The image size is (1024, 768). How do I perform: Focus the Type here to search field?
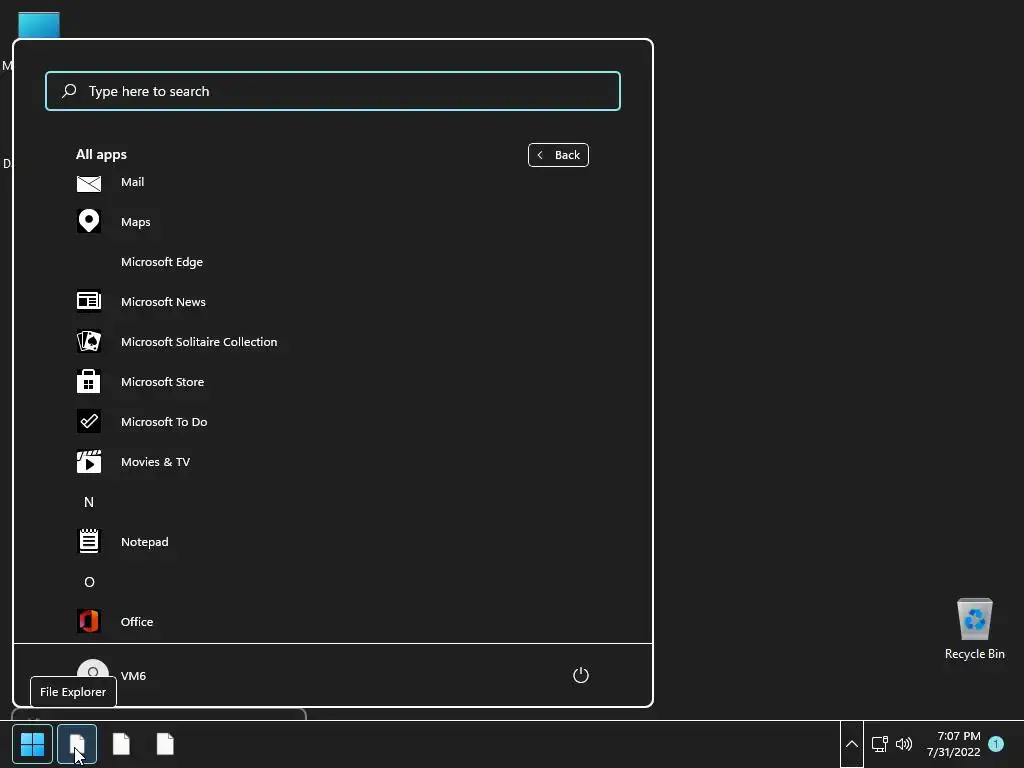pyautogui.click(x=333, y=91)
